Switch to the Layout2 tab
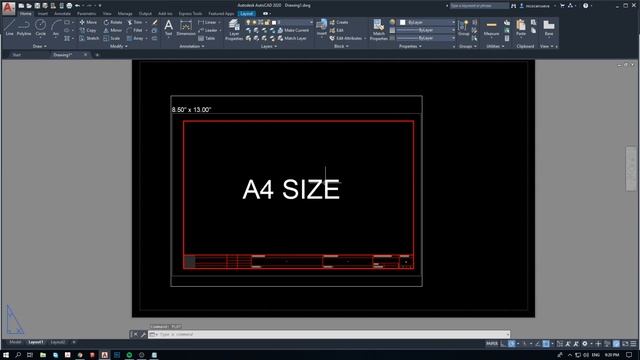 point(58,342)
